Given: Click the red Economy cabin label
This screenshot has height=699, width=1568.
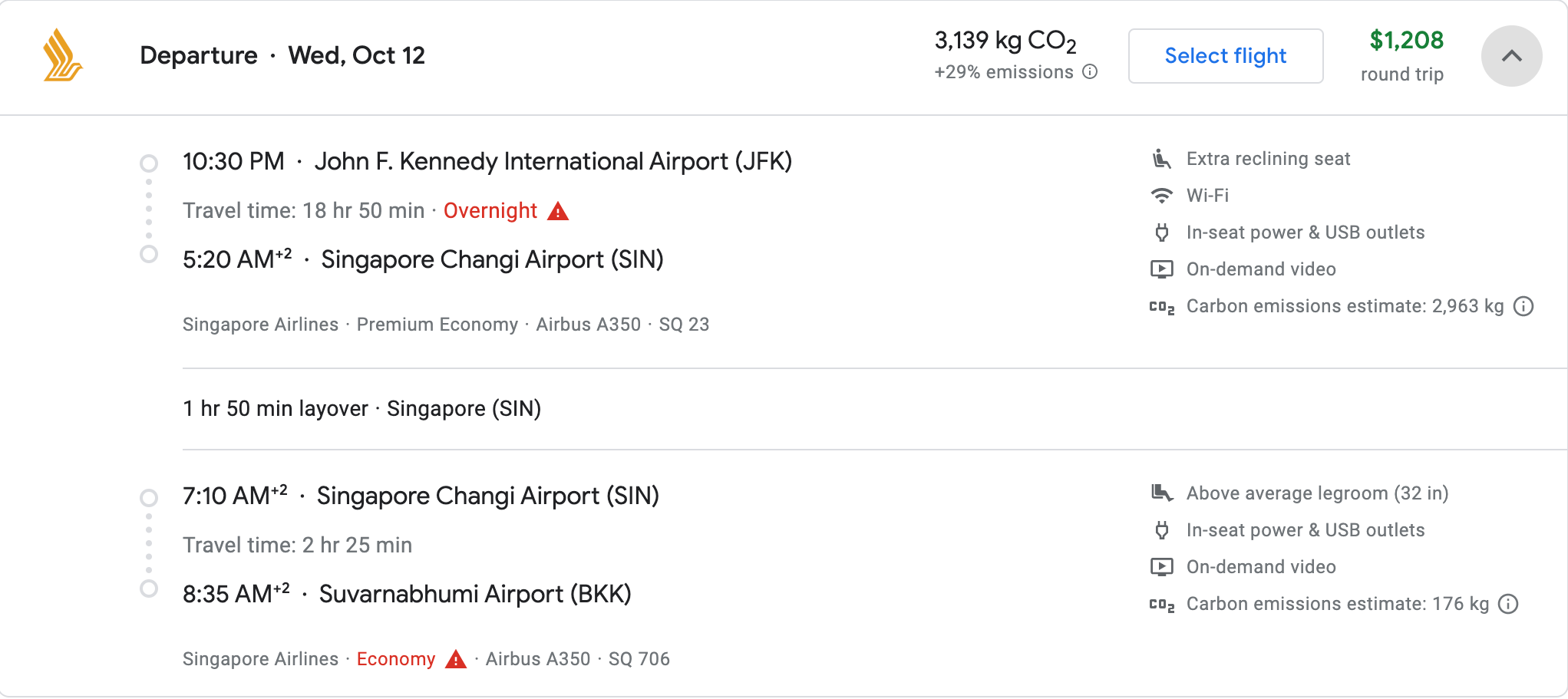Looking at the screenshot, I should tap(396, 659).
